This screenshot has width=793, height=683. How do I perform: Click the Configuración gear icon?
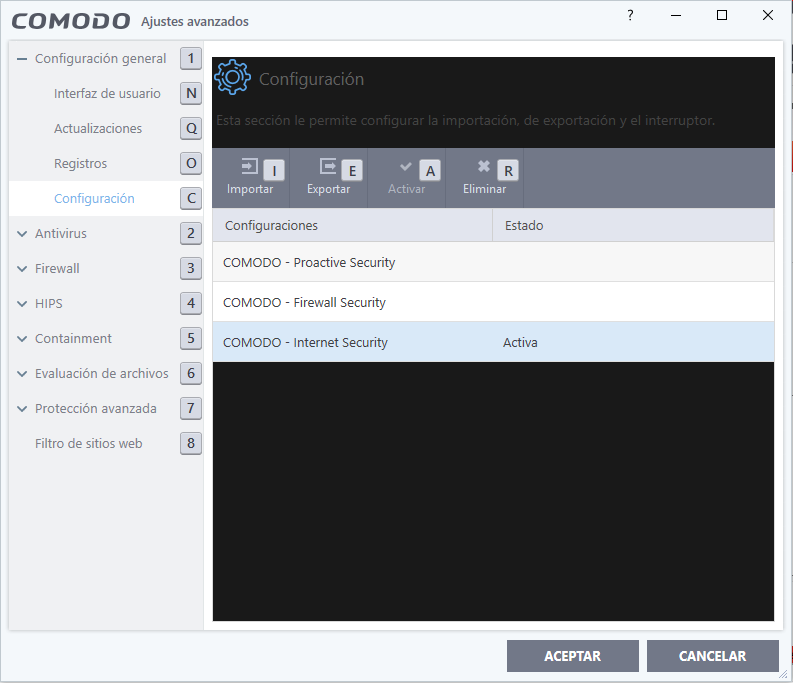click(232, 77)
